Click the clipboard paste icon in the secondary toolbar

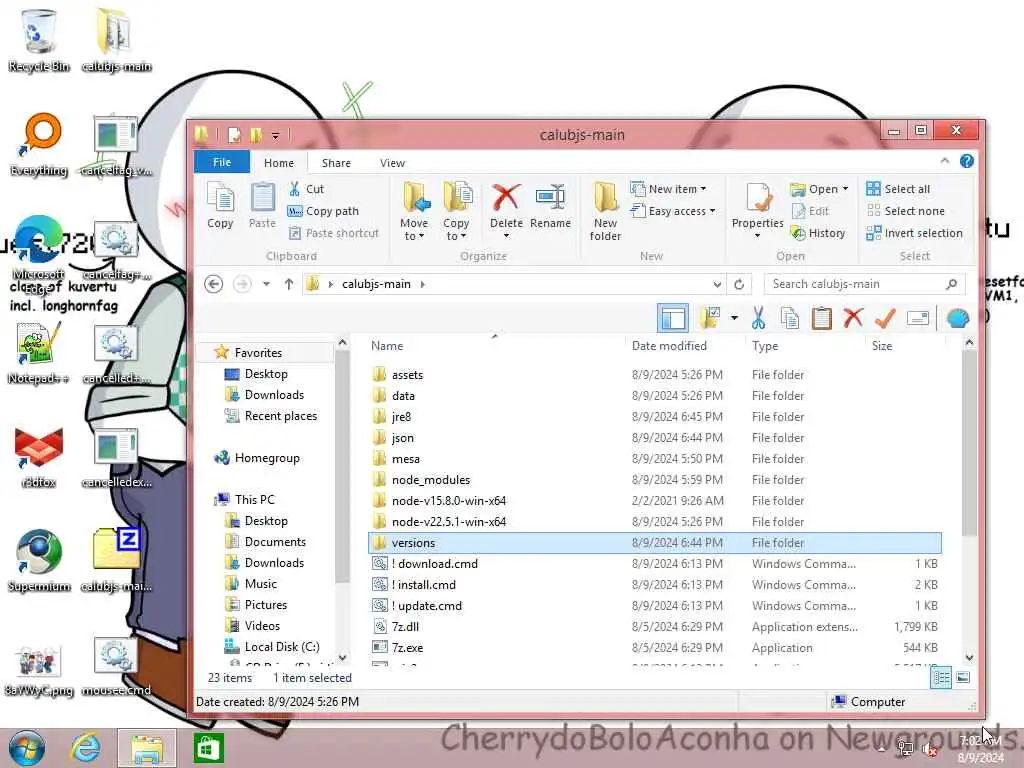822,319
